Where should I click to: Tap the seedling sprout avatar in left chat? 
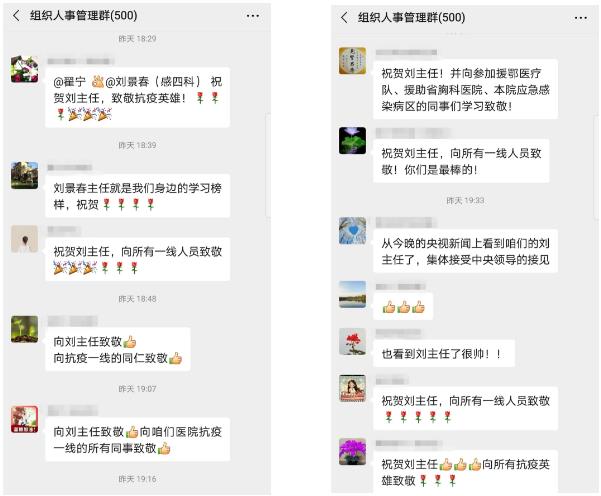25,329
